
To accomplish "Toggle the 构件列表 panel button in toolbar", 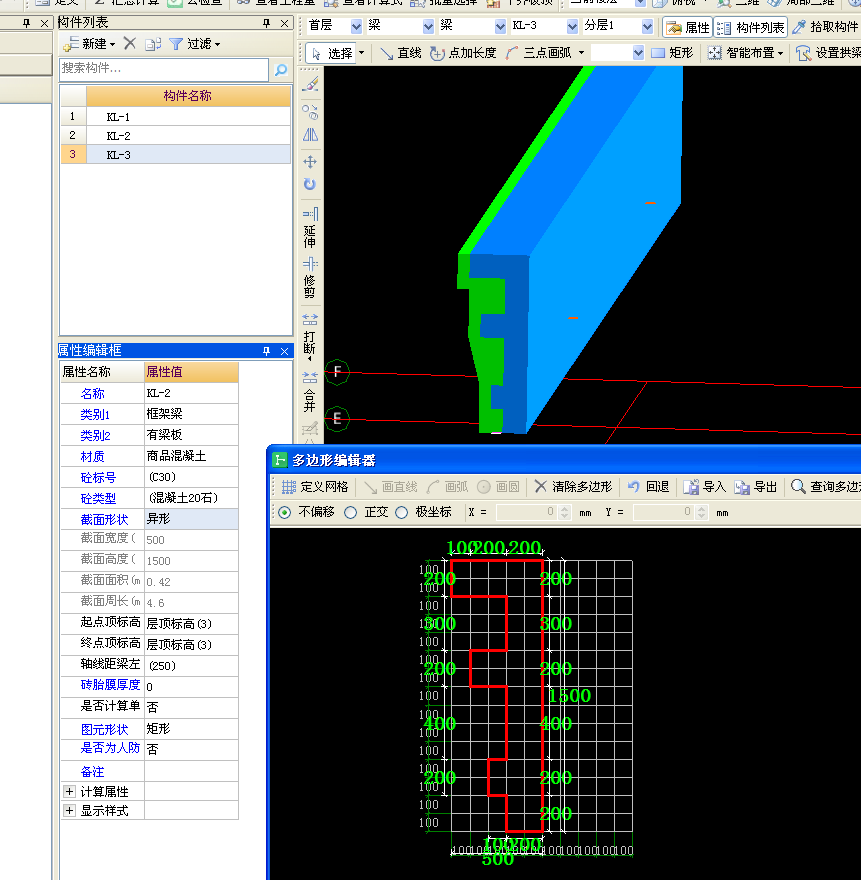I will pyautogui.click(x=751, y=27).
